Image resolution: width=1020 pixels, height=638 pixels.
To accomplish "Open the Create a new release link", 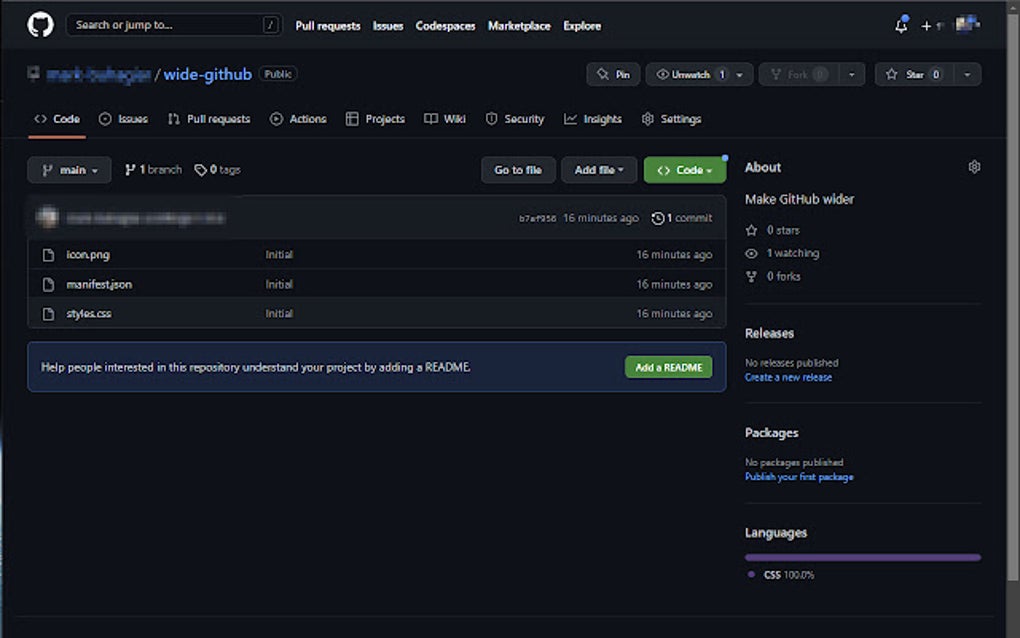I will [789, 377].
